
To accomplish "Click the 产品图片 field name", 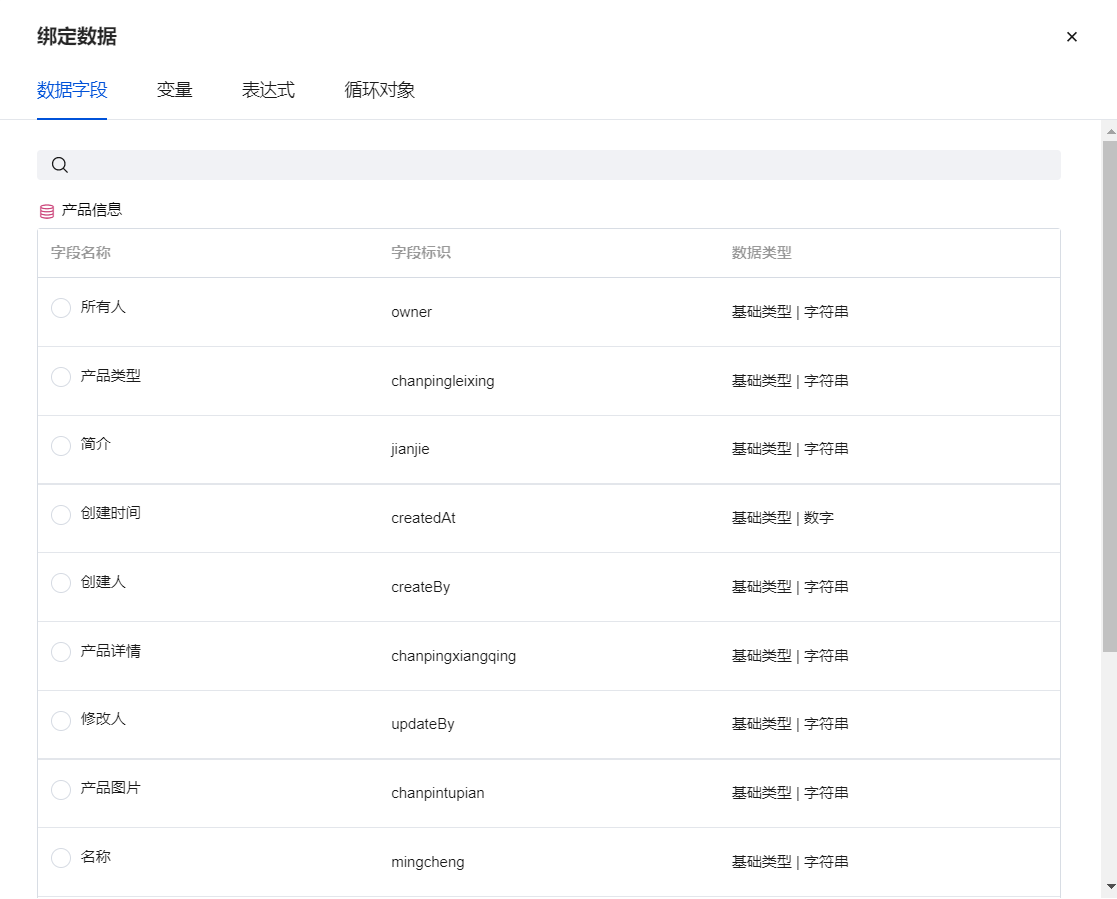I will (x=110, y=787).
